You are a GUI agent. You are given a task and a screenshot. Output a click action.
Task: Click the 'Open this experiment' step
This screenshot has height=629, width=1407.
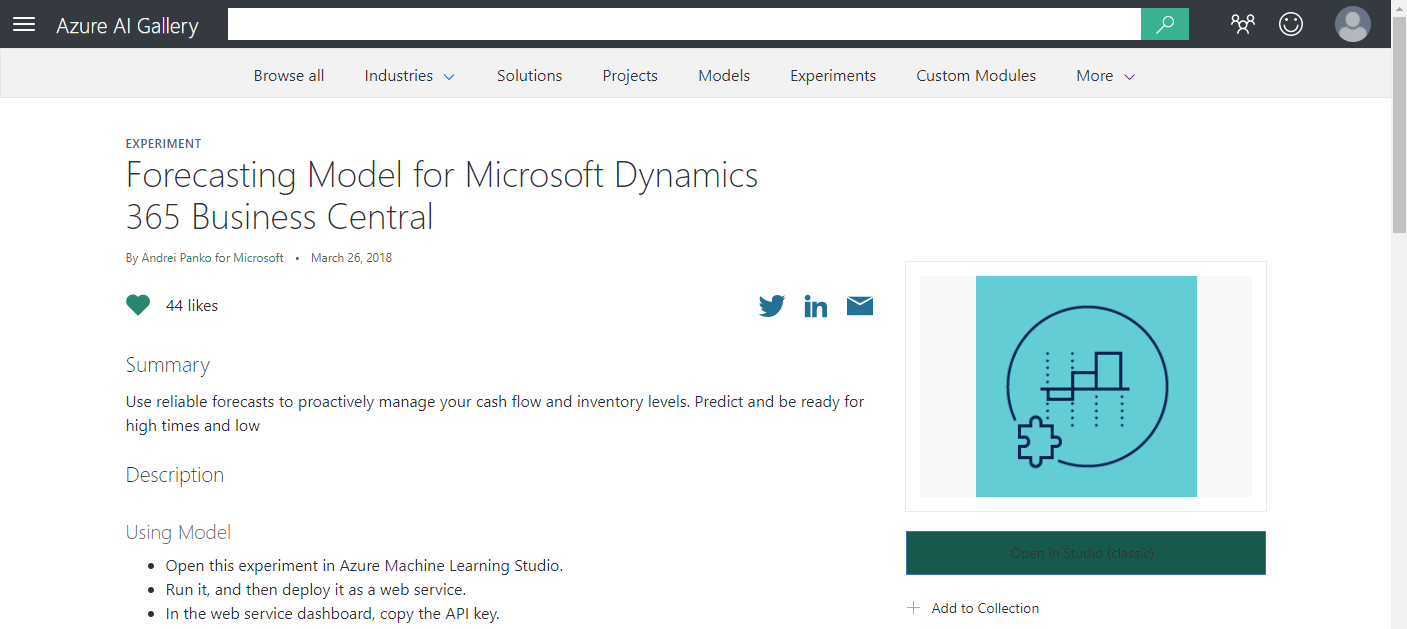364,566
